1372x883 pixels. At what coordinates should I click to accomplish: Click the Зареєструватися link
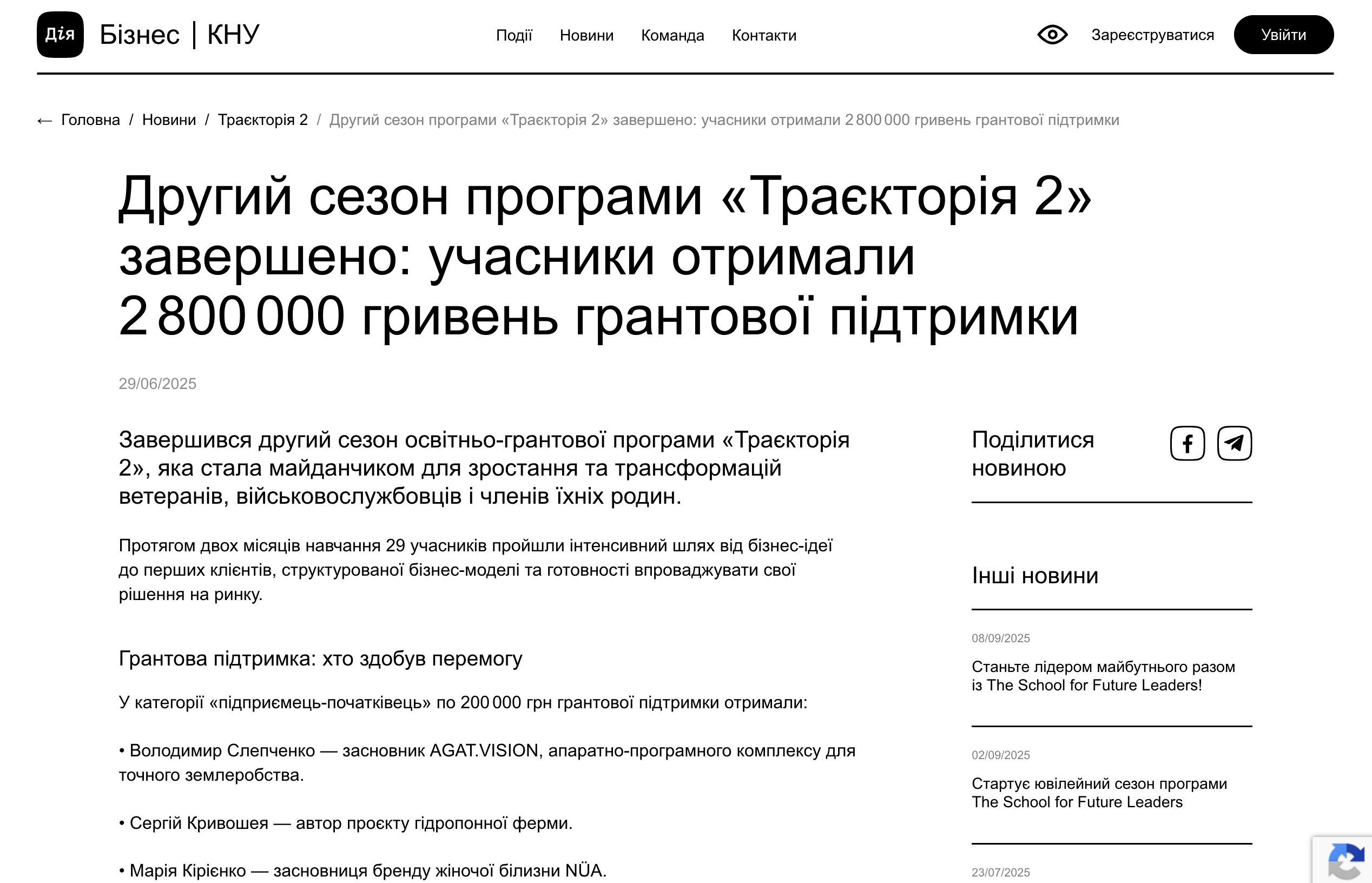coord(1152,35)
